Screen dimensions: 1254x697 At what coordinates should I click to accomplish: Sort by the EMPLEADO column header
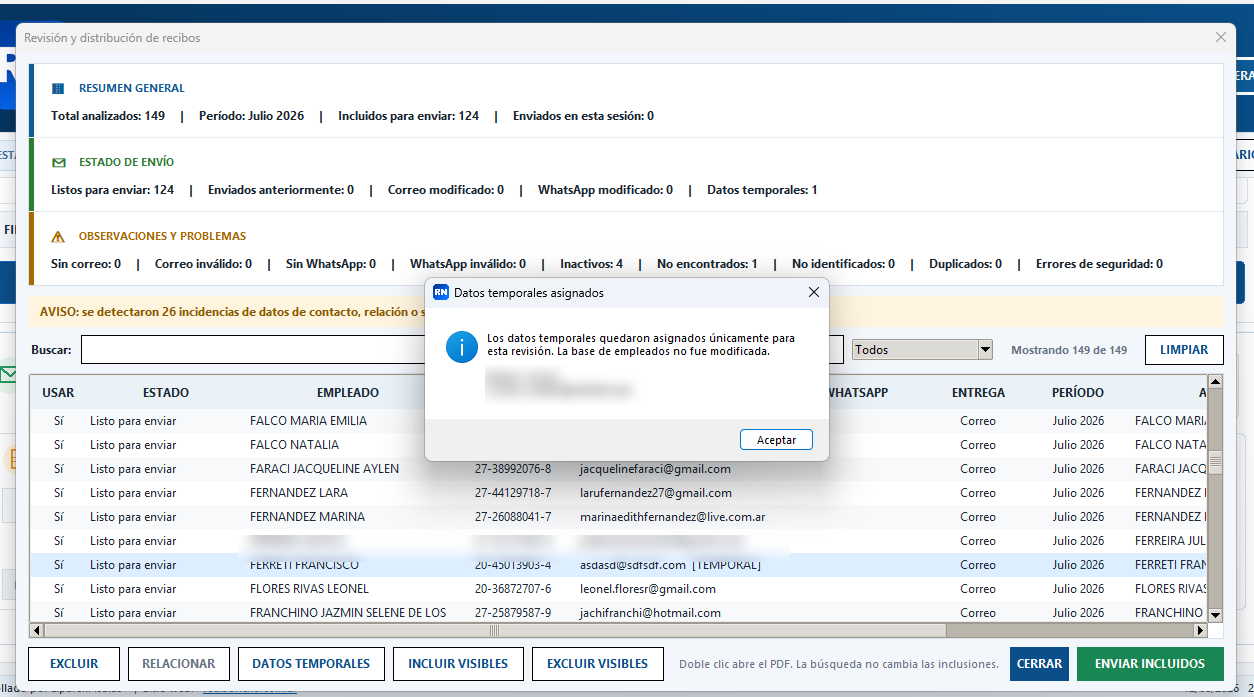click(x=348, y=393)
